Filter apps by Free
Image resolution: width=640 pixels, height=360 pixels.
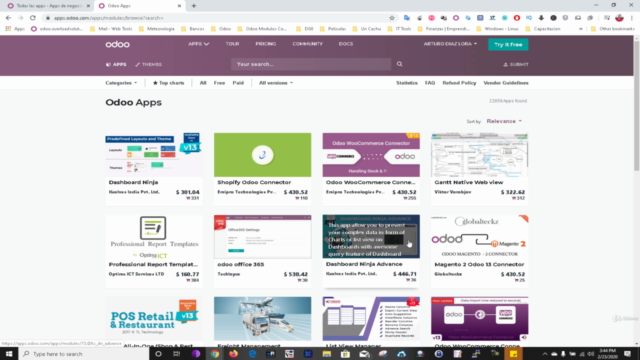[x=219, y=83]
